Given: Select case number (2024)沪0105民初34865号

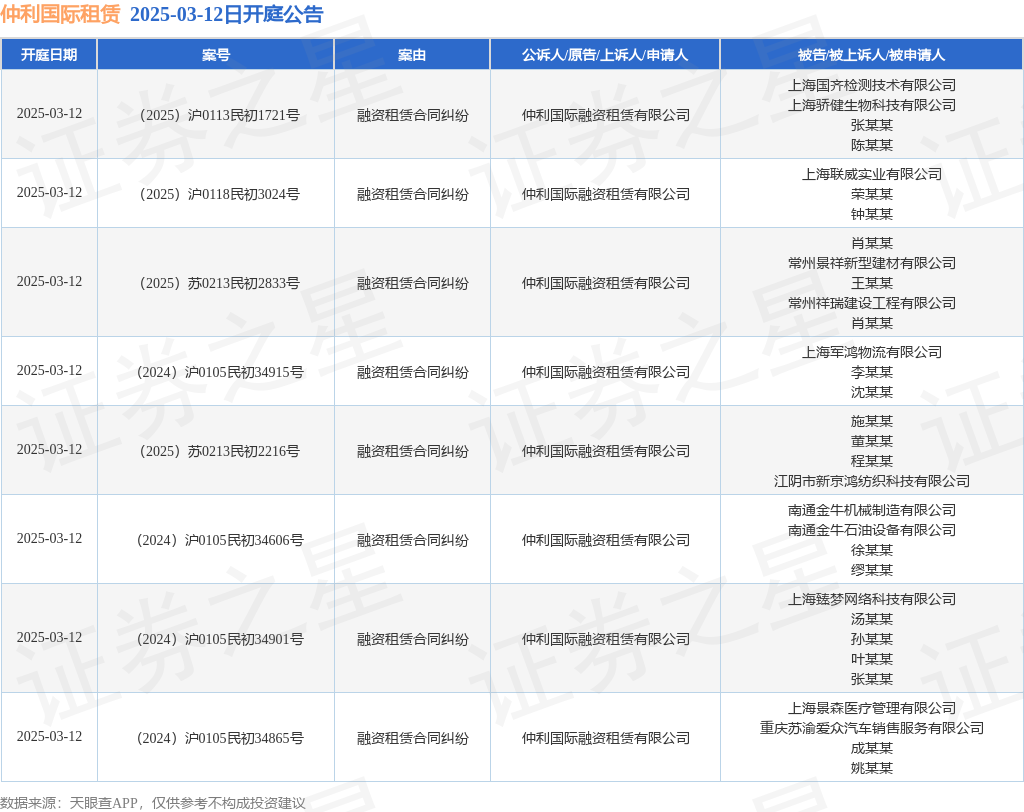Looking at the screenshot, I should (216, 738).
